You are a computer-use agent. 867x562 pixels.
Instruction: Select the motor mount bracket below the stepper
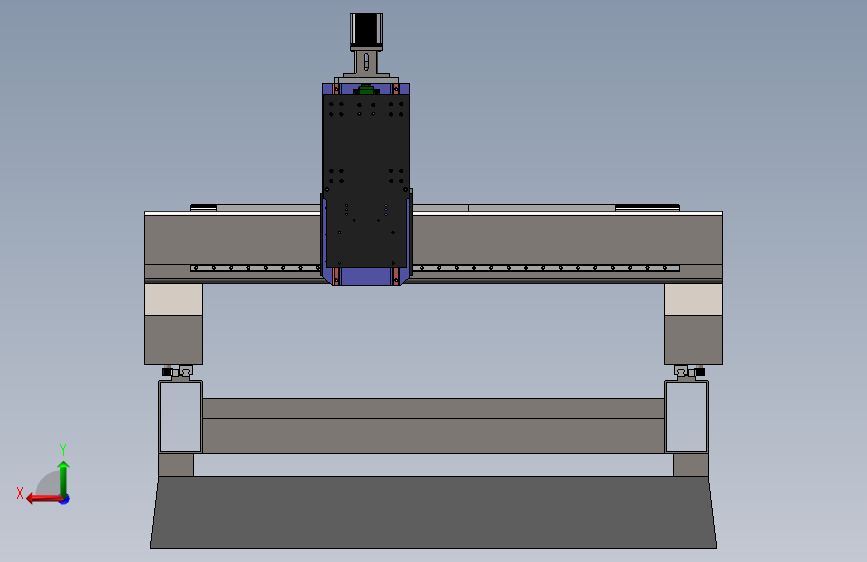[x=366, y=64]
